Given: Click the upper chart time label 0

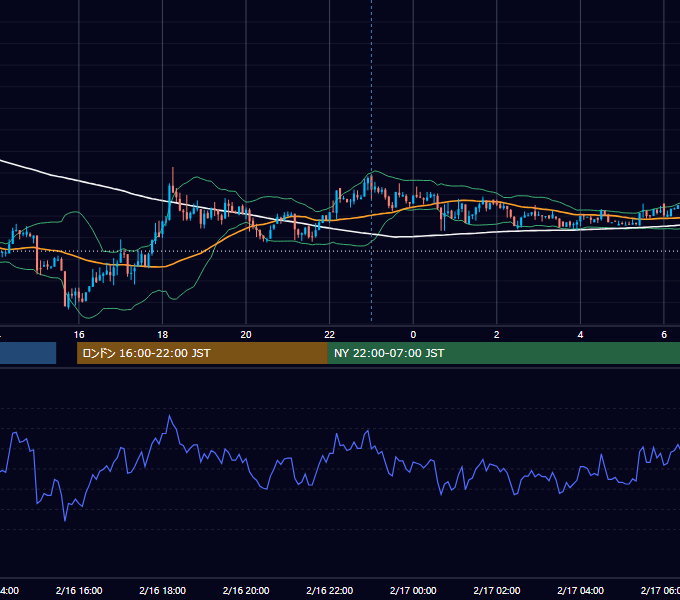Looking at the screenshot, I should coord(413,335).
